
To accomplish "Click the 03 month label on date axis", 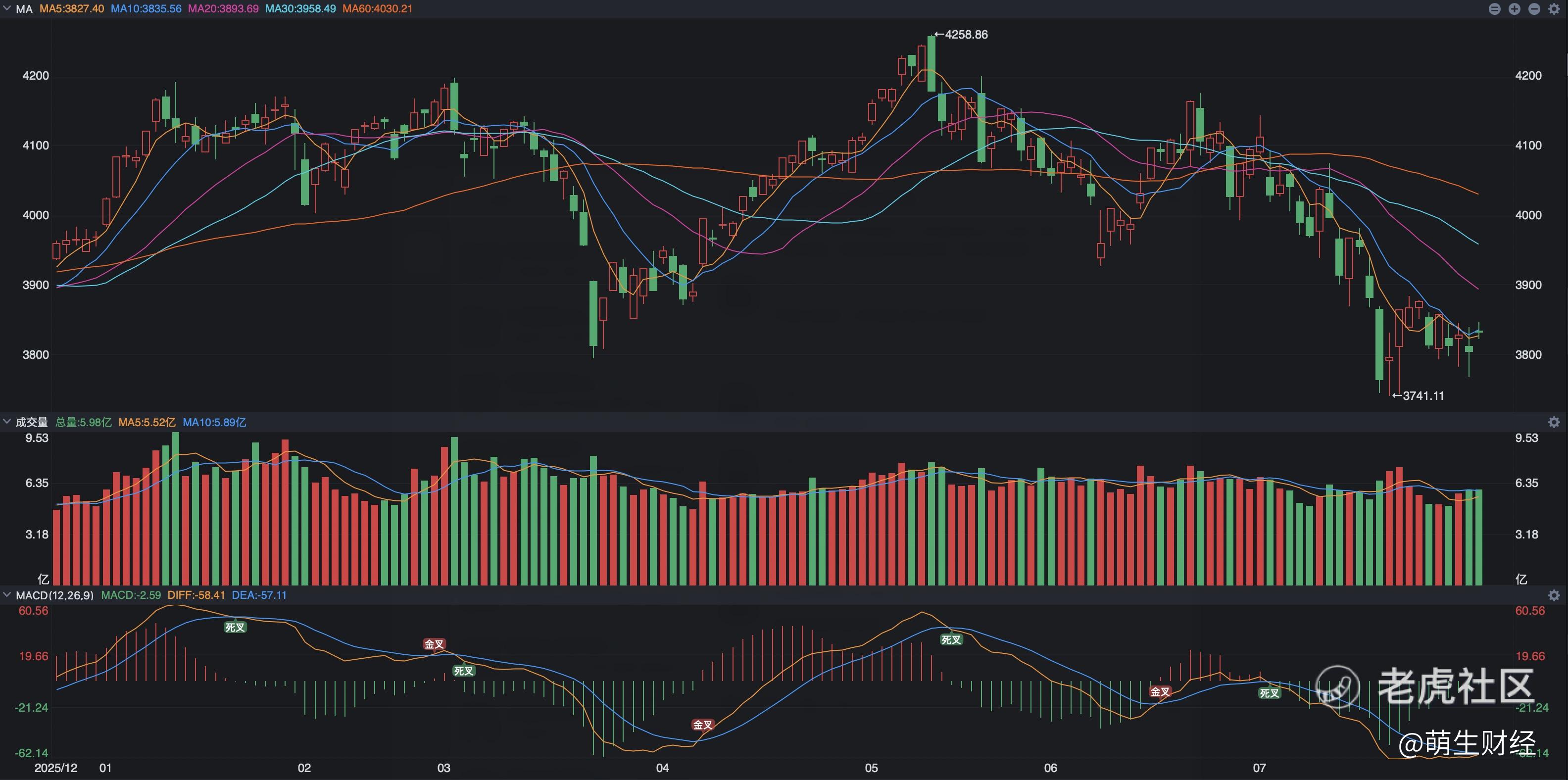I will [x=444, y=768].
